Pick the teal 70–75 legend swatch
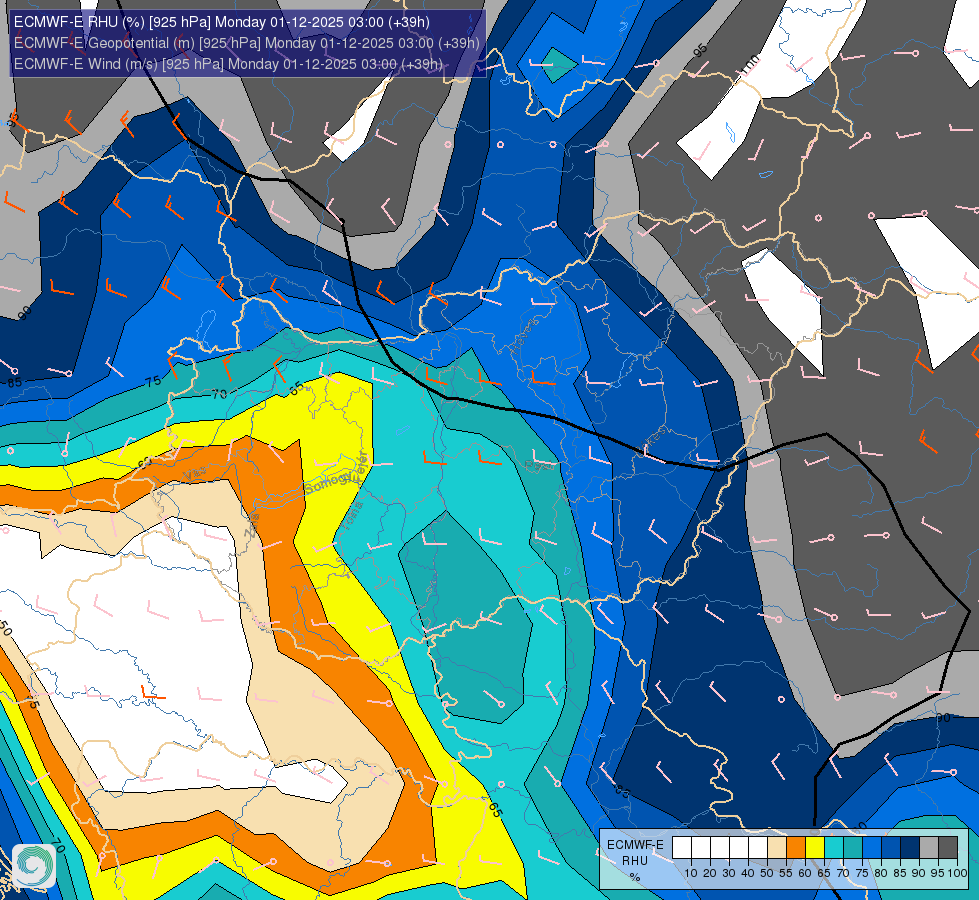Screen dimensions: 979x900 click(853, 847)
